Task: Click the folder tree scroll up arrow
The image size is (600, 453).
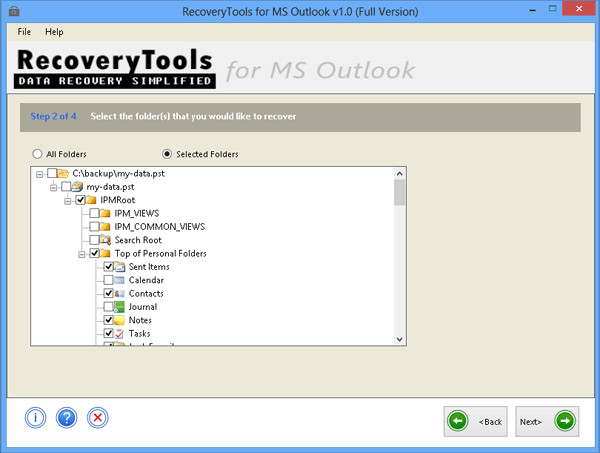Action: (400, 174)
